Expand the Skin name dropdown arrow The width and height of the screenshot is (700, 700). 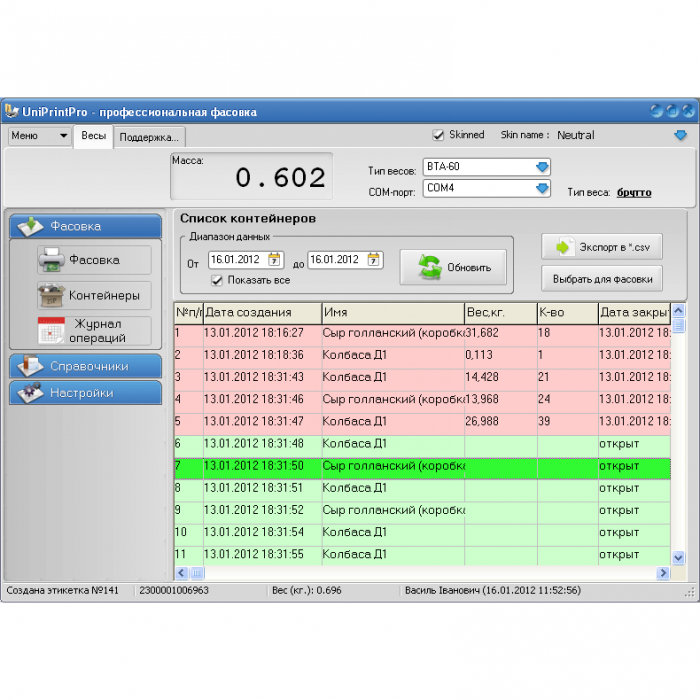pos(680,135)
